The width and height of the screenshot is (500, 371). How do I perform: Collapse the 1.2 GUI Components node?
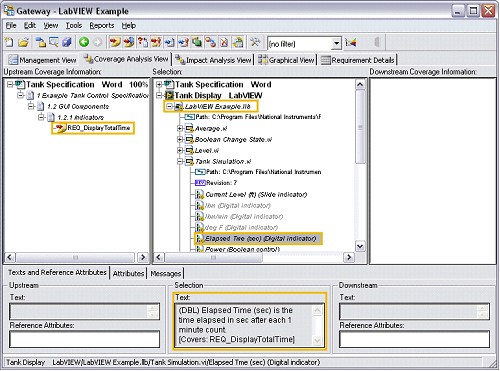pyautogui.click(x=31, y=106)
